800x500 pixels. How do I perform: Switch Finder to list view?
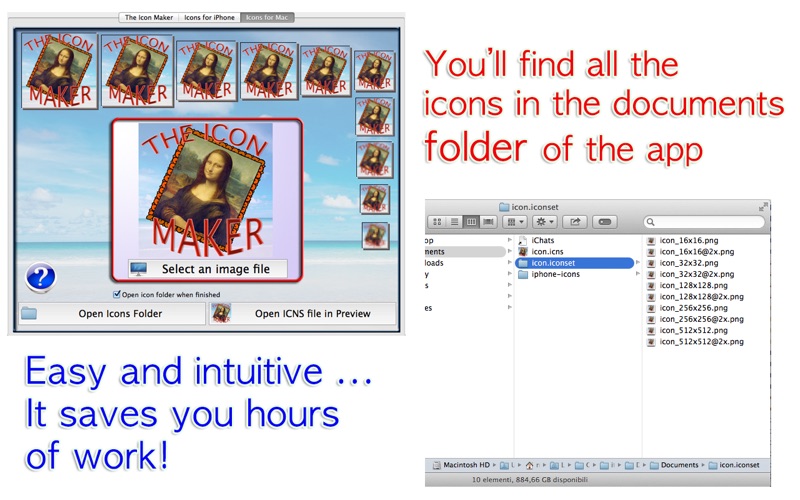(454, 222)
